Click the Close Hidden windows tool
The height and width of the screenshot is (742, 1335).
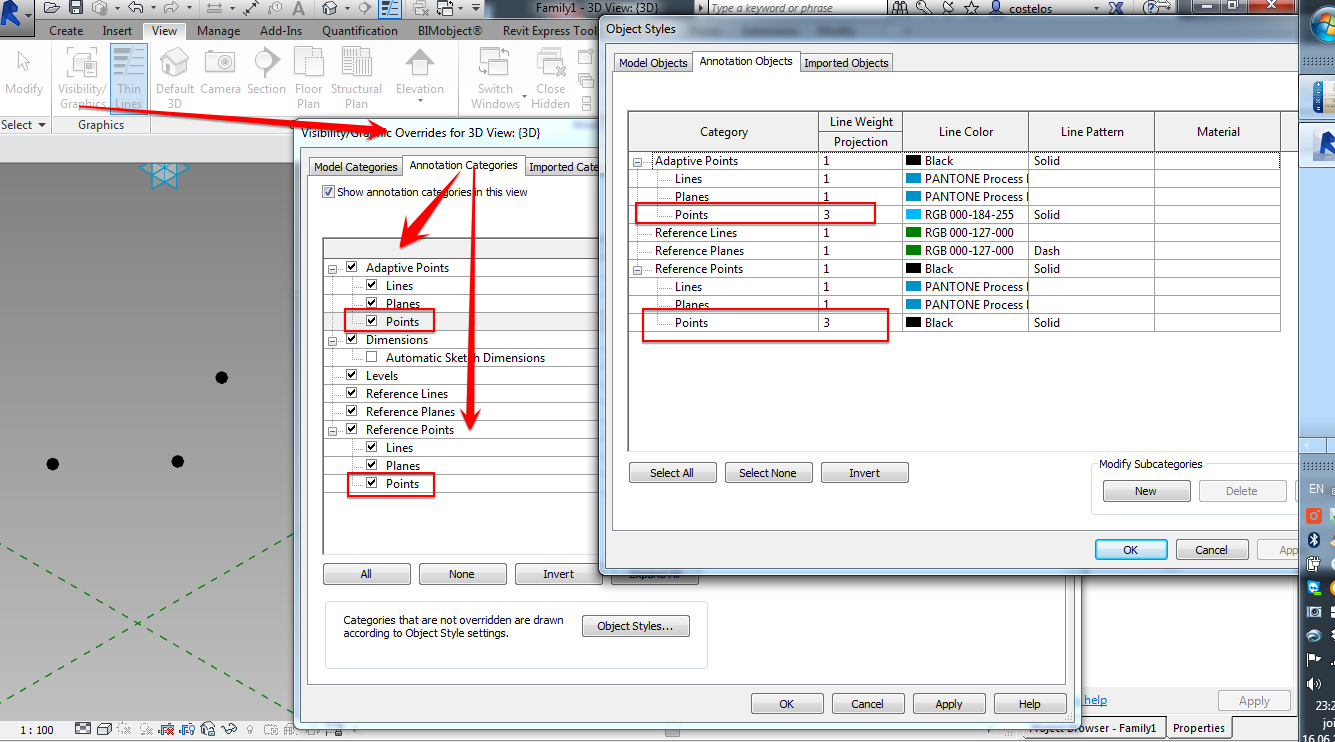pos(550,70)
